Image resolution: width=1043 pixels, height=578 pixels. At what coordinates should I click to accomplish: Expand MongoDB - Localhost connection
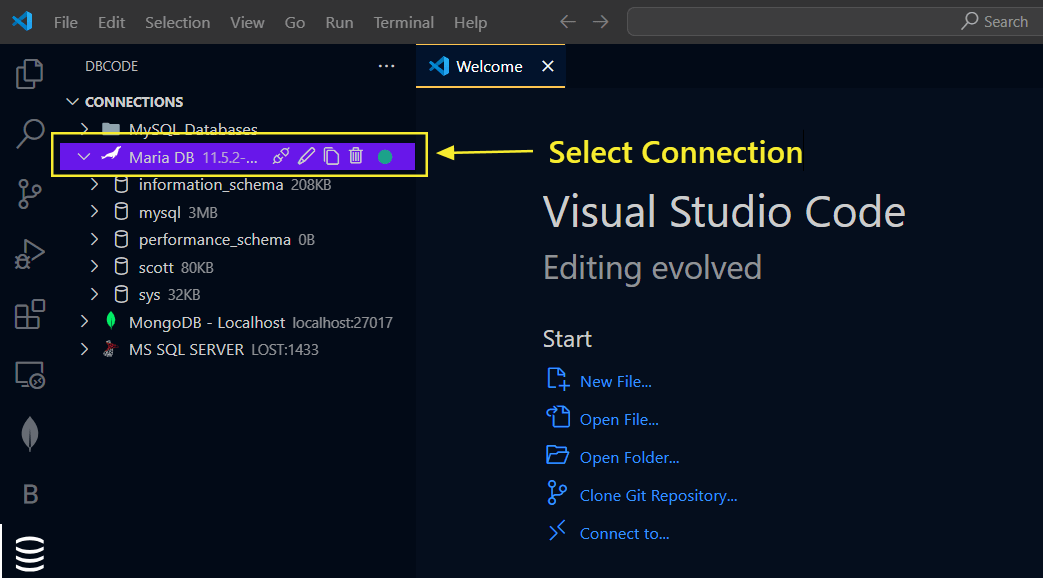(84, 321)
